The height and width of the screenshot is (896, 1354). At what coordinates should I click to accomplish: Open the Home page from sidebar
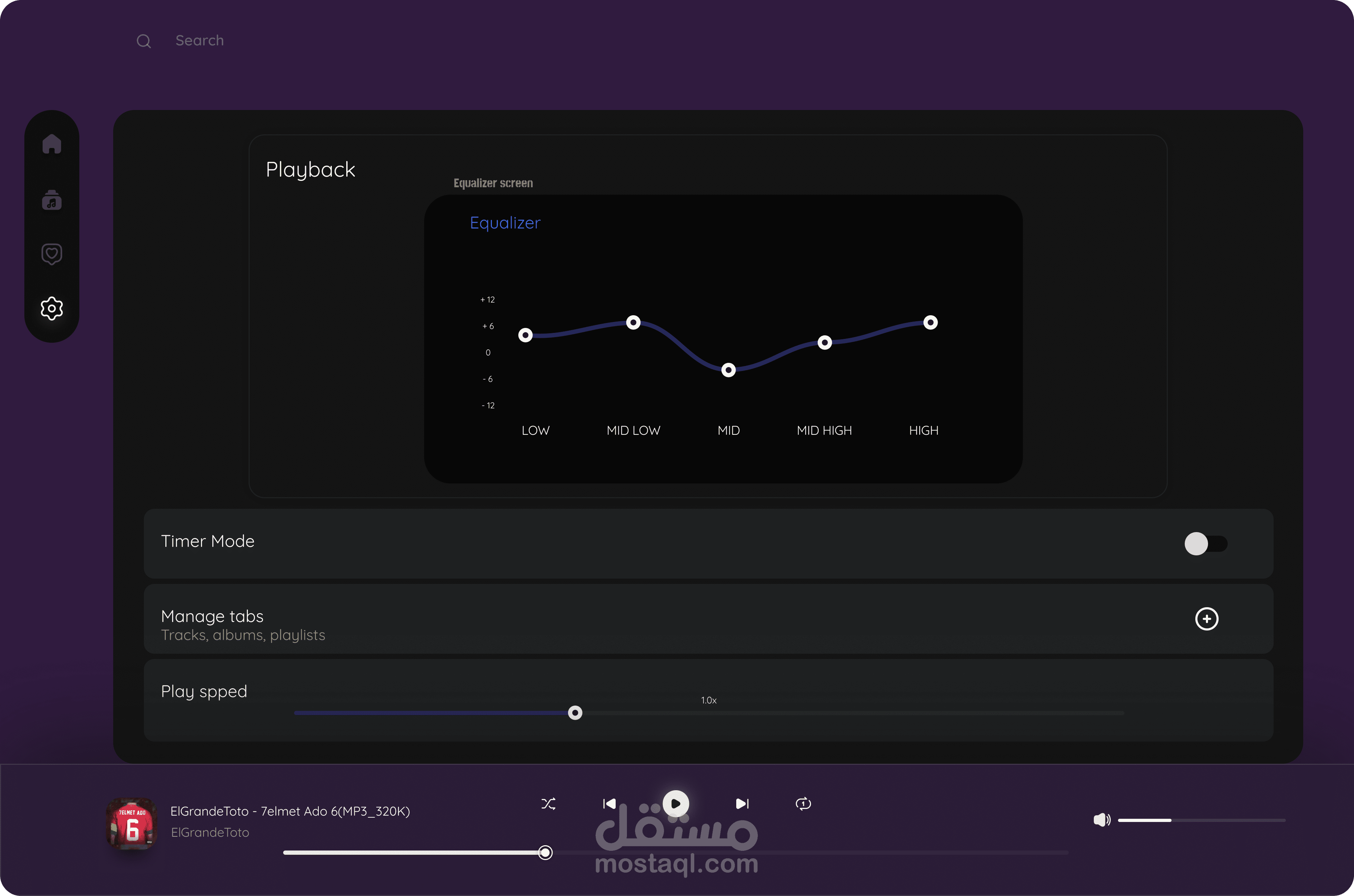(51, 144)
